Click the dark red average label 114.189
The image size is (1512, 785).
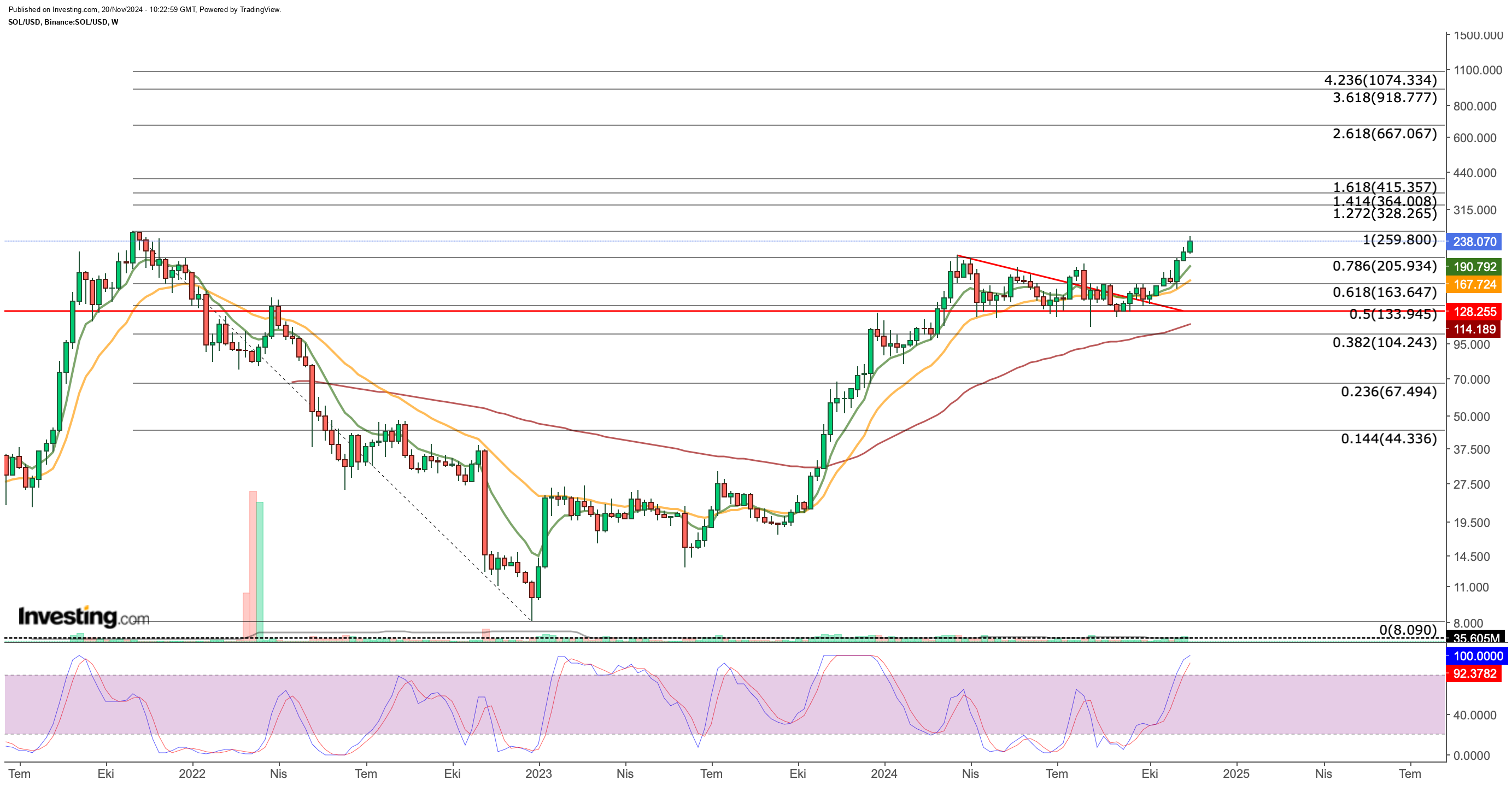(x=1473, y=330)
